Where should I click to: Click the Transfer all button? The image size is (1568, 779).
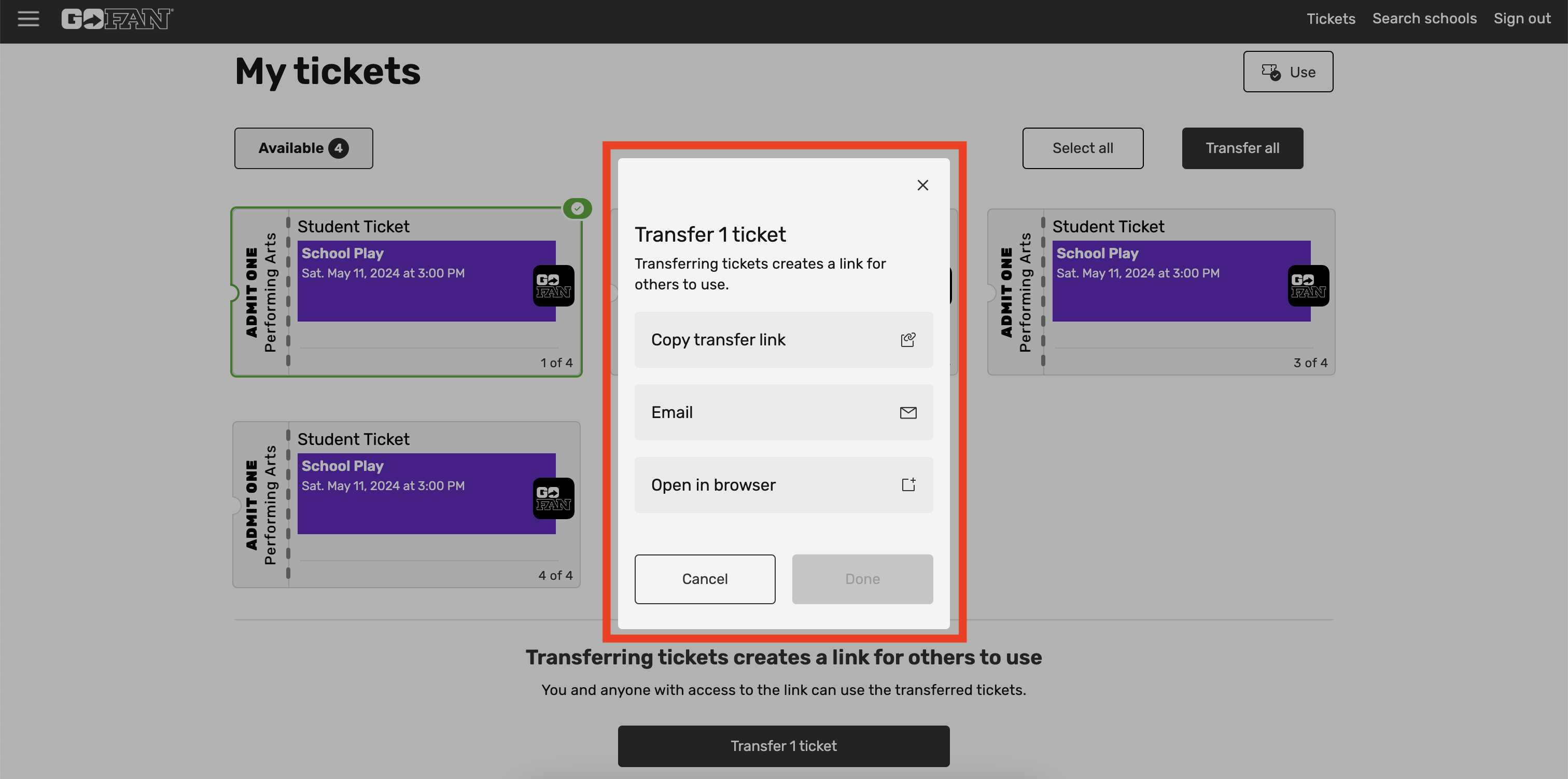pyautogui.click(x=1242, y=147)
